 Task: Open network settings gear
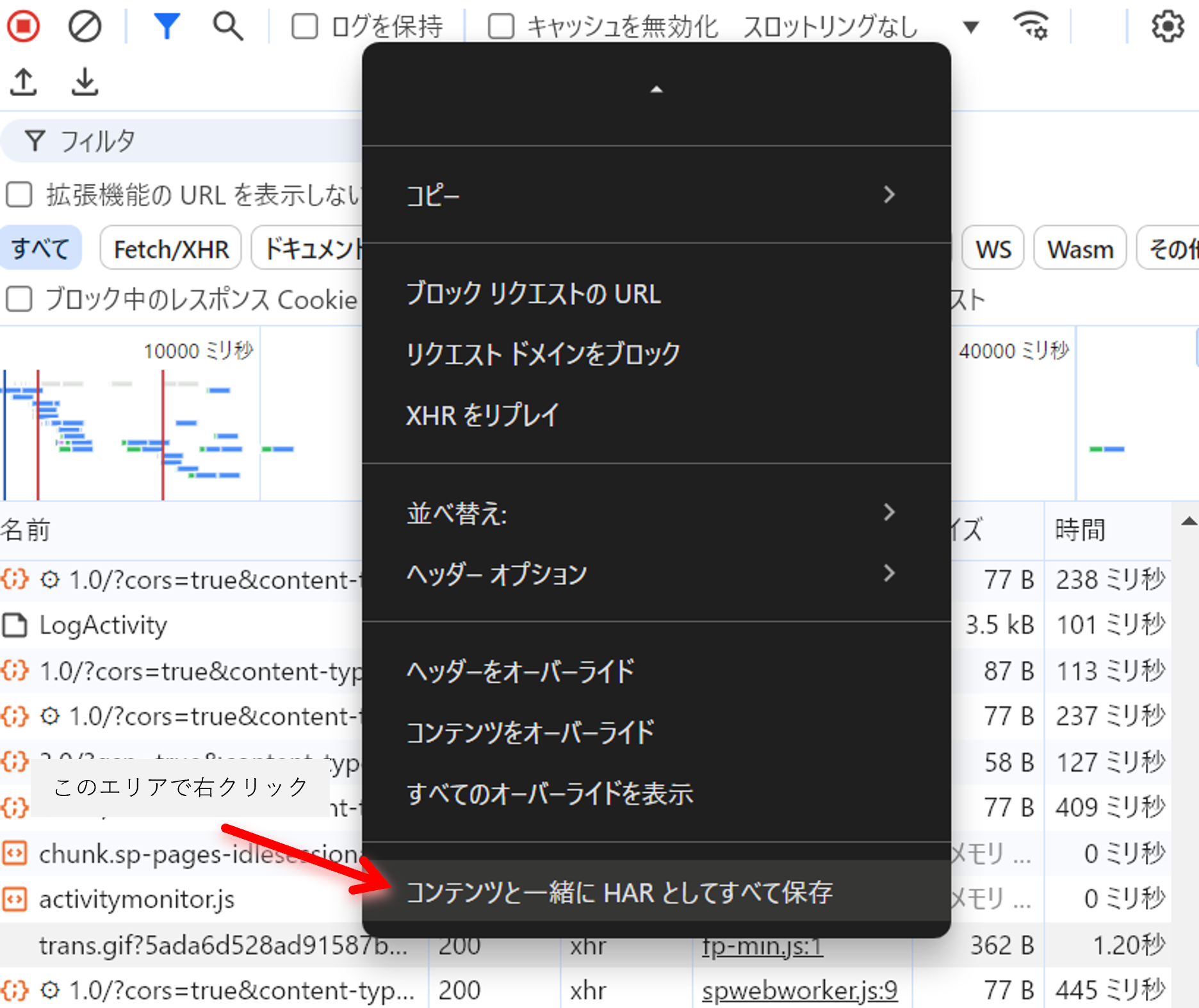1168,26
